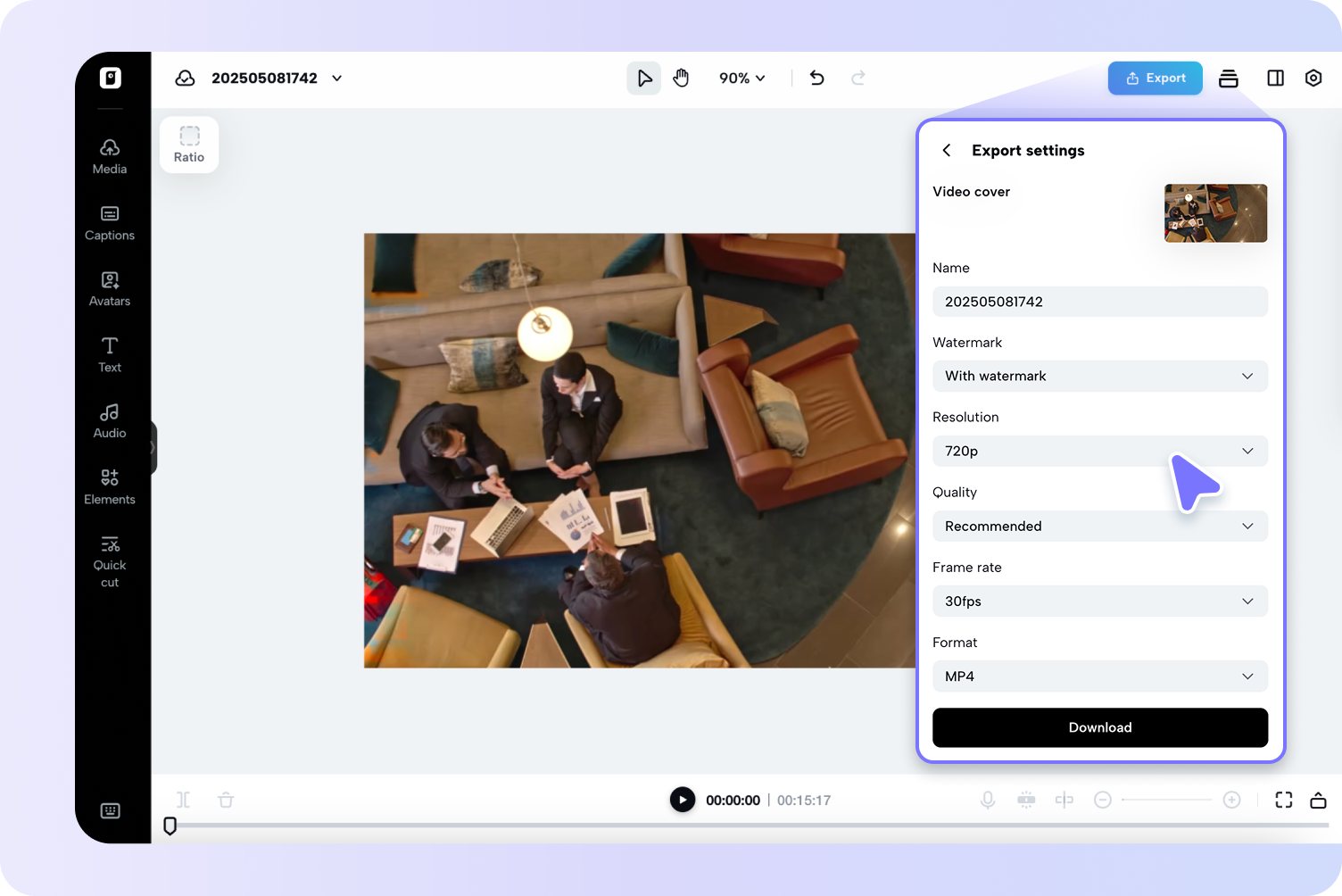This screenshot has height=896, width=1342.
Task: Click the microphone record voiceover icon
Action: 988,800
